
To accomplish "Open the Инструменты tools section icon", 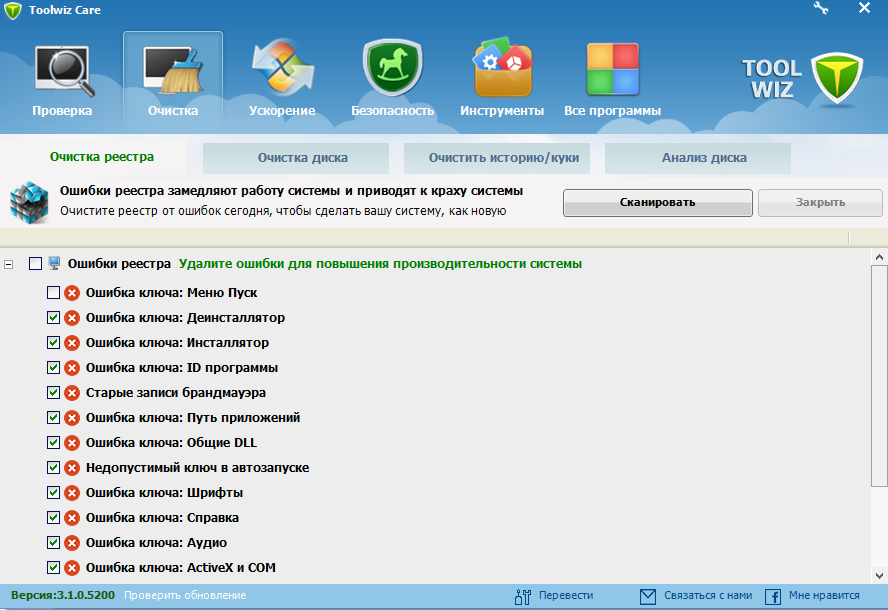I will tap(502, 70).
